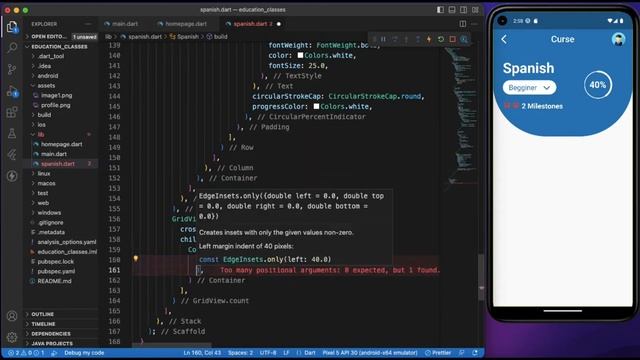This screenshot has width=640, height=360.
Task: Toggle the primary side bar layout icon
Action: click(x=440, y=10)
